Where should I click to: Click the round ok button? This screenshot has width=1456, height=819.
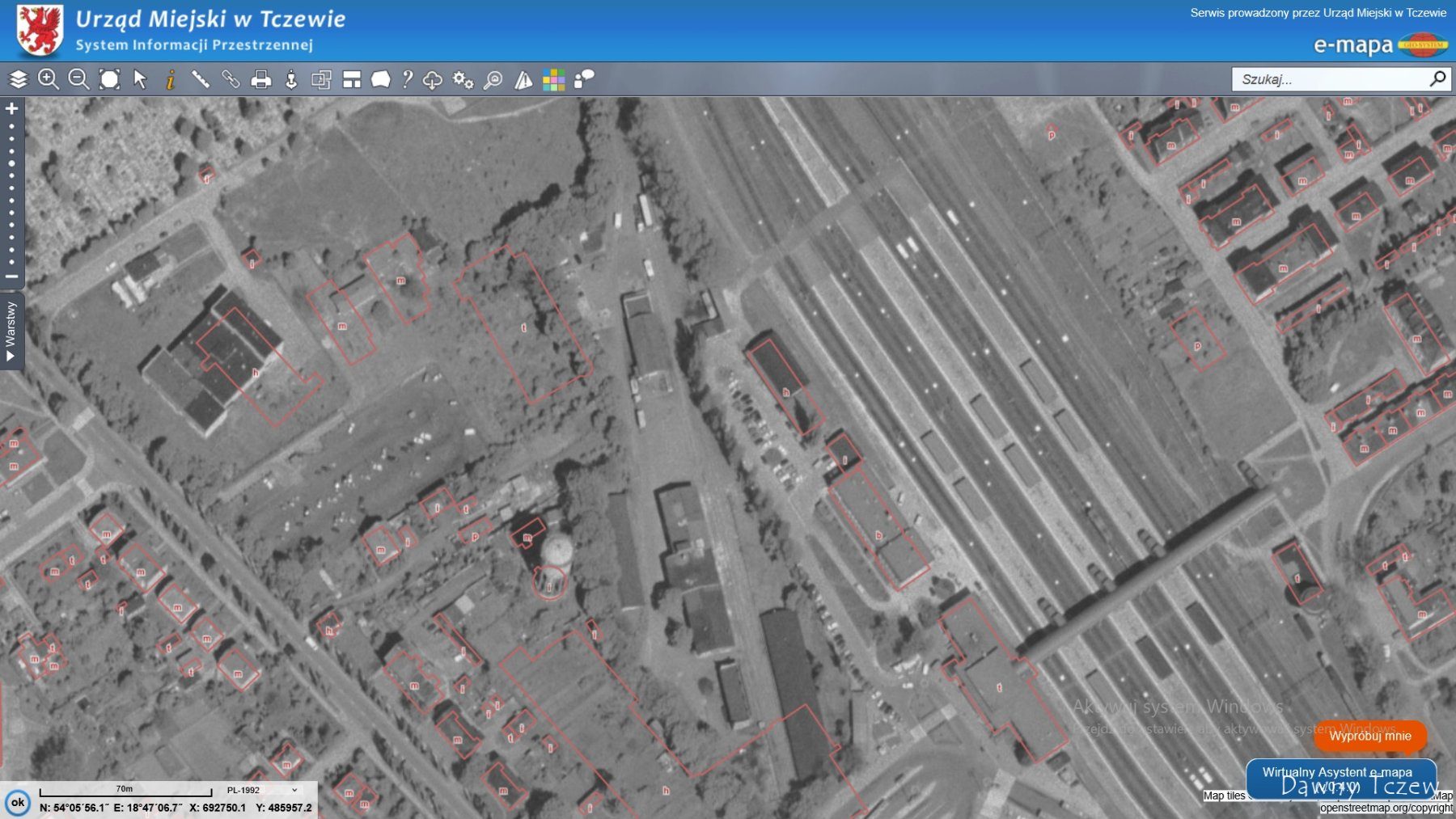[x=18, y=802]
